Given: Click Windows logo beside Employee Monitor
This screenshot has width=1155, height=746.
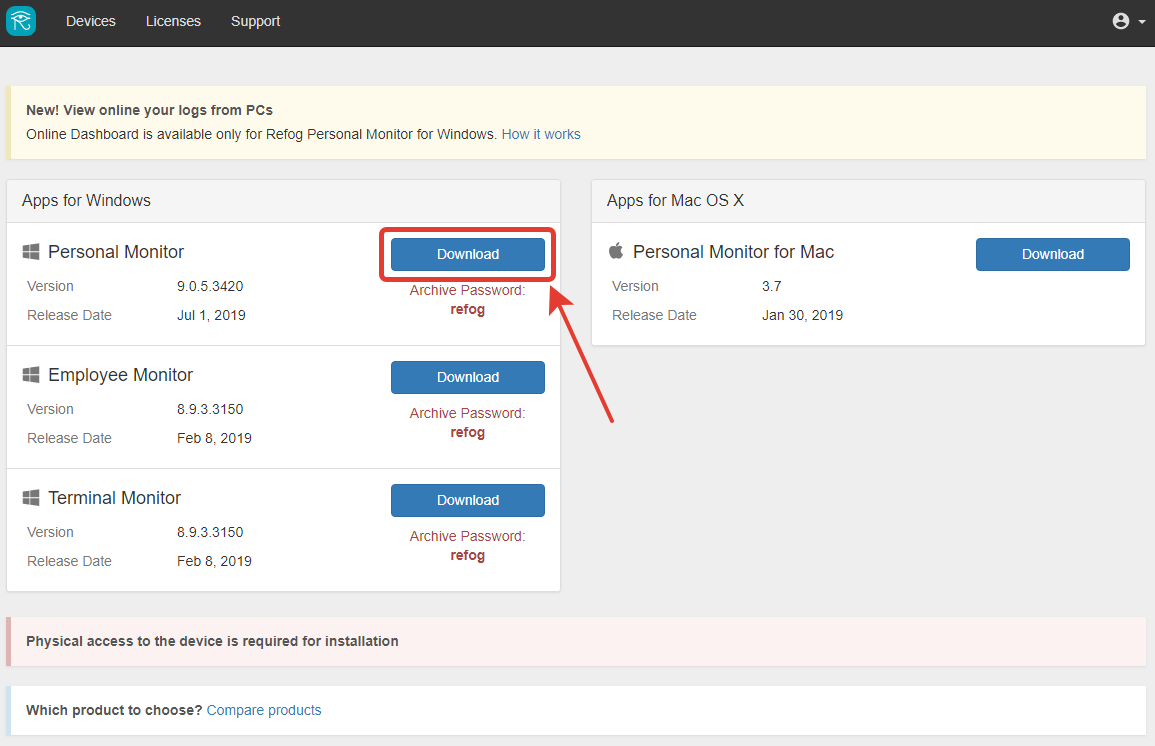Looking at the screenshot, I should [31, 375].
